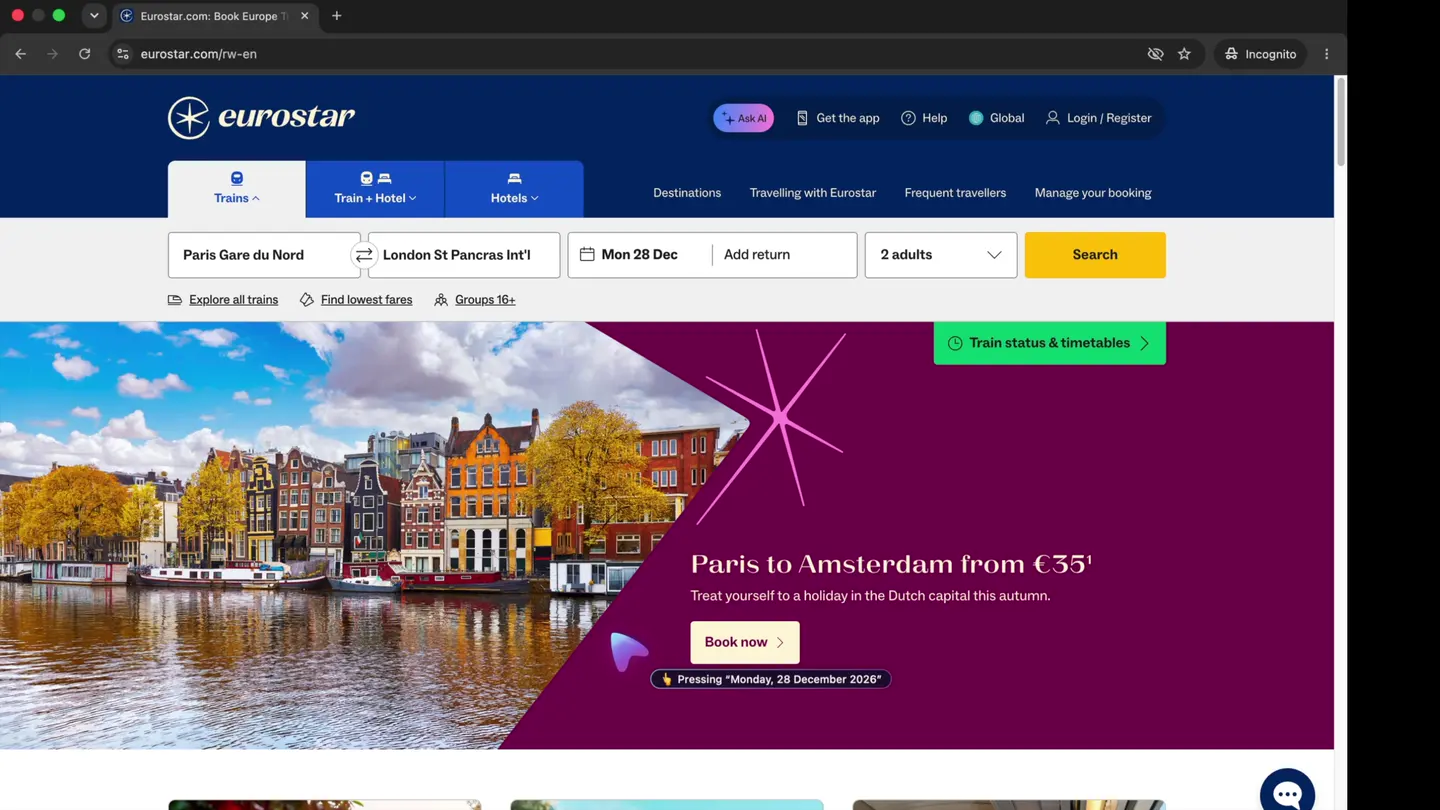
Task: Go to Manage your booking
Action: pos(1093,193)
